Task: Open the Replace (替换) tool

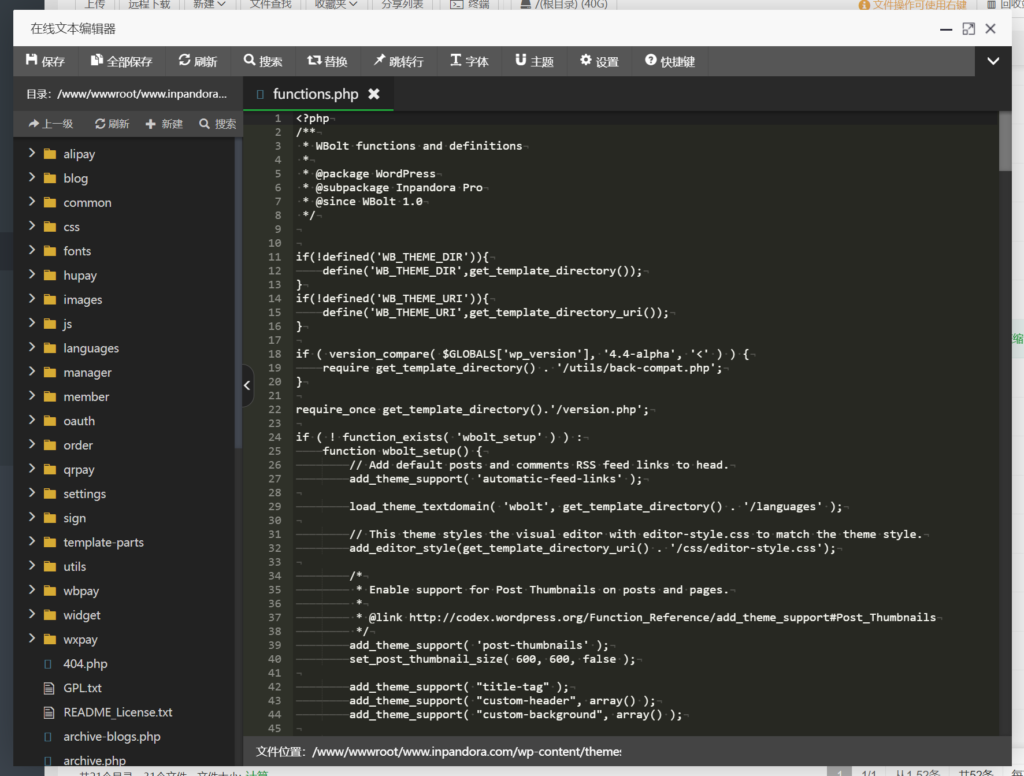Action: [328, 61]
